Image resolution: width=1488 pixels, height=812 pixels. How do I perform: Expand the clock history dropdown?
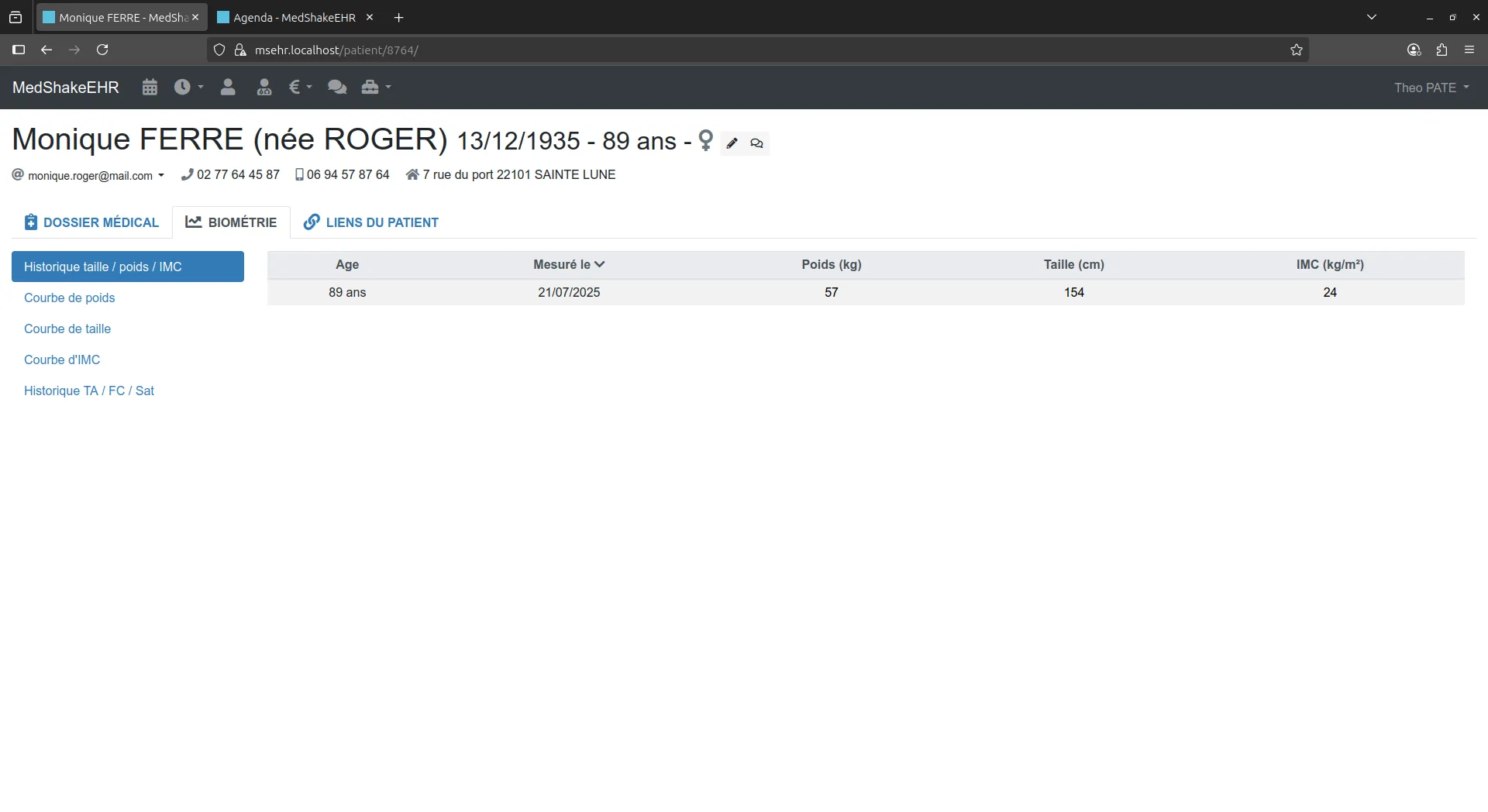(x=188, y=88)
